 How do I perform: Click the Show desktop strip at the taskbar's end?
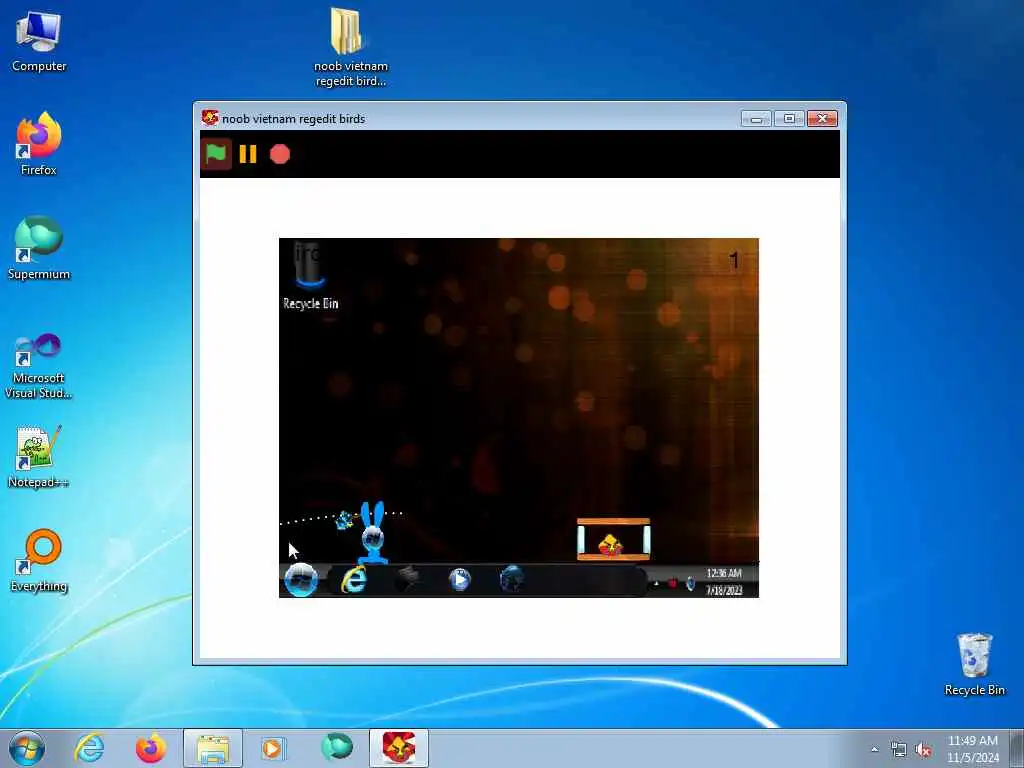(1017, 748)
